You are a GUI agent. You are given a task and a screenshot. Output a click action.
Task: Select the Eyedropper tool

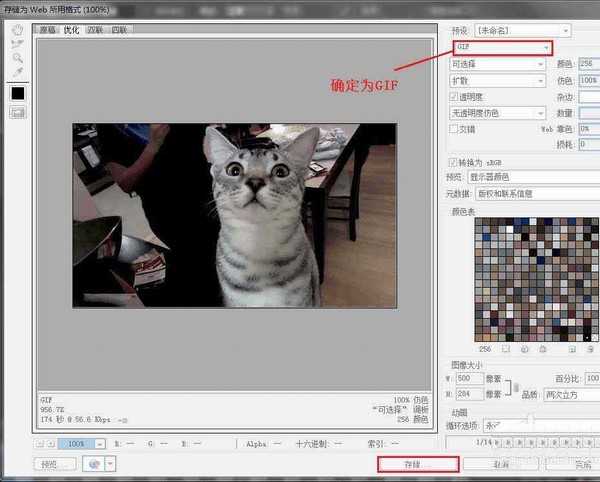[x=17, y=73]
